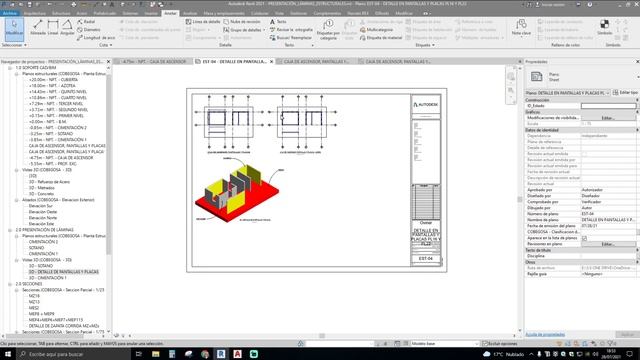
Task: Click the 3D isometric view on sheet
Action: (x=237, y=192)
